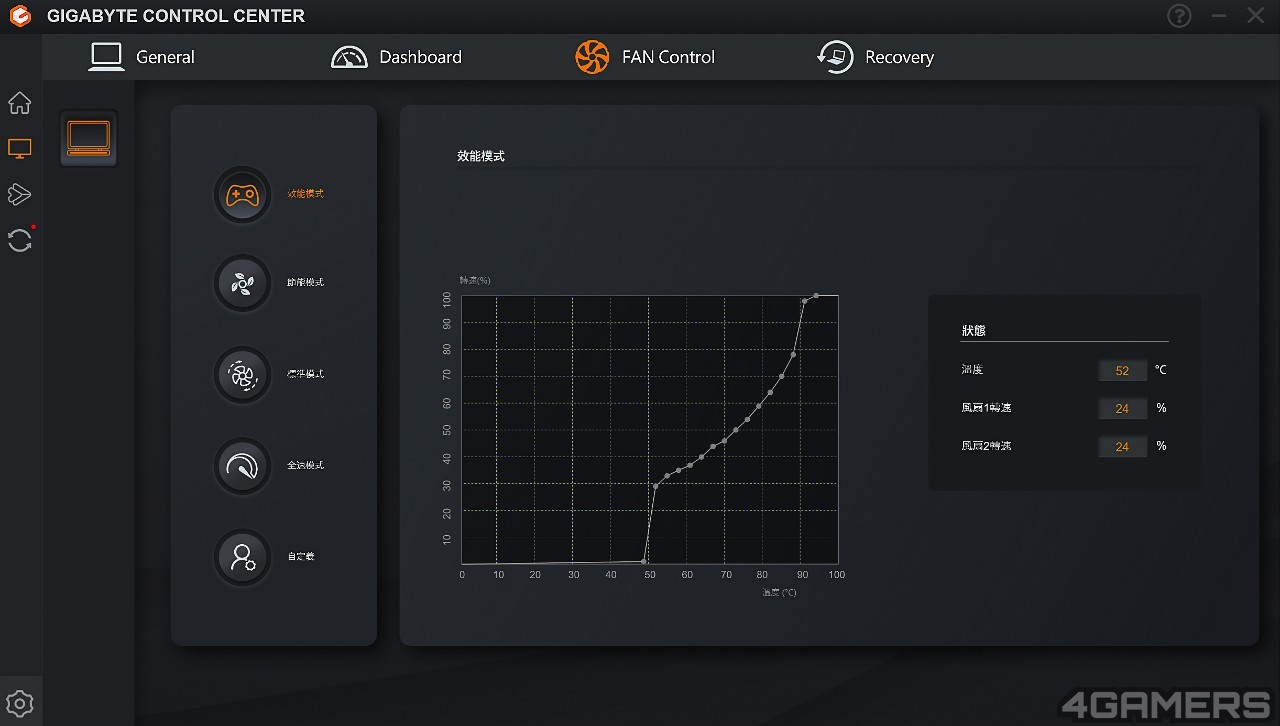Select the laptop device thumbnail
This screenshot has width=1280, height=726.
pos(88,138)
